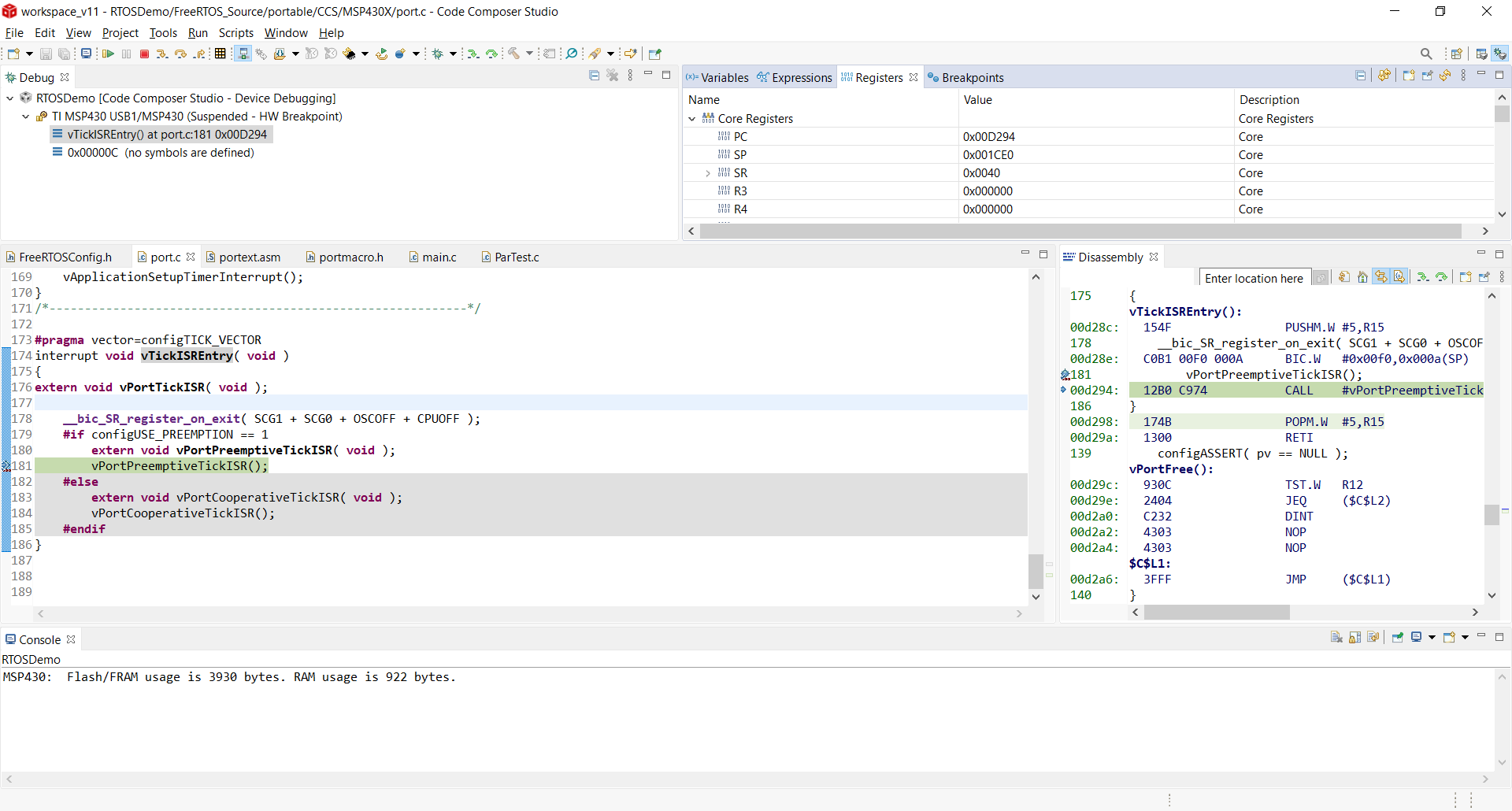
Task: Open the Debug view kebab menu
Action: [x=630, y=76]
